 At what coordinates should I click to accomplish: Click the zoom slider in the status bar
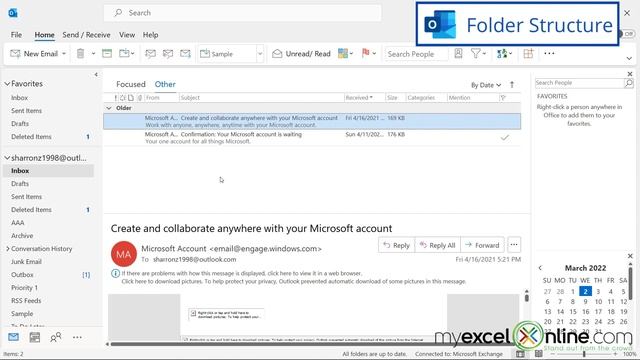(584, 354)
